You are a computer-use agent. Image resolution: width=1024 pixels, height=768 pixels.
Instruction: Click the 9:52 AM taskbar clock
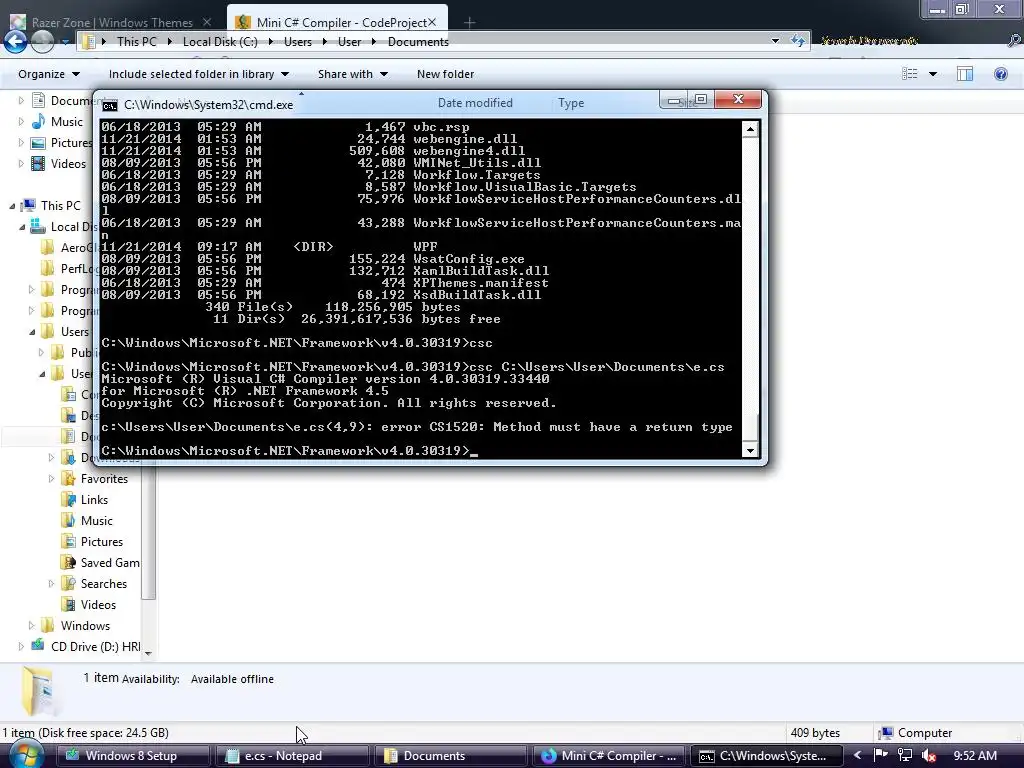click(x=975, y=756)
